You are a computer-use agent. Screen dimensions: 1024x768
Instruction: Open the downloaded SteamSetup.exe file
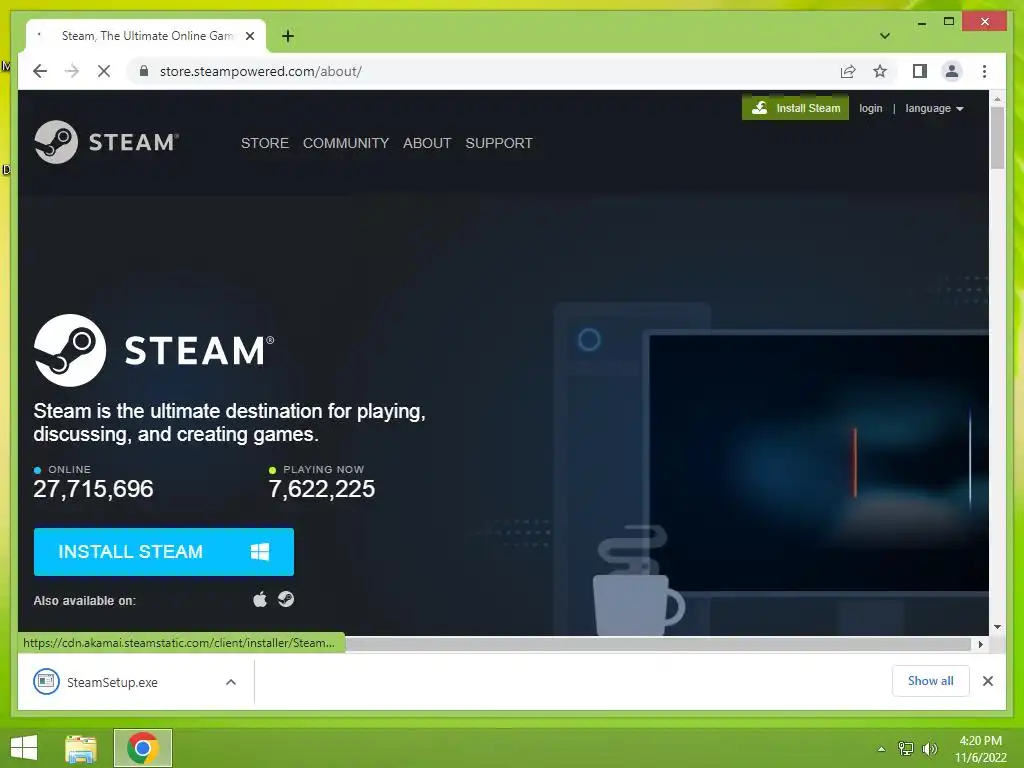(x=112, y=682)
